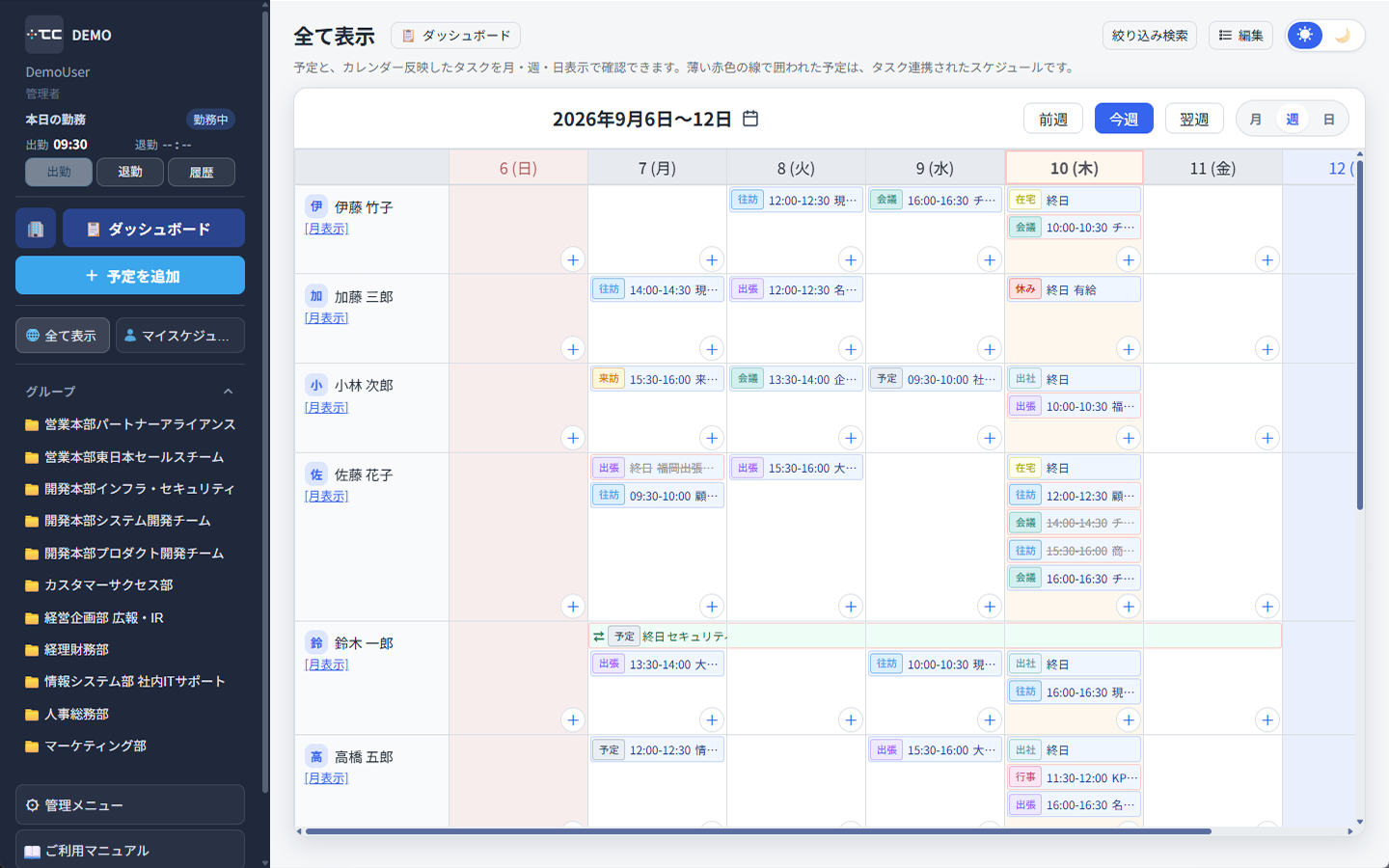
Task: Select 週 week view
Action: 1293,120
